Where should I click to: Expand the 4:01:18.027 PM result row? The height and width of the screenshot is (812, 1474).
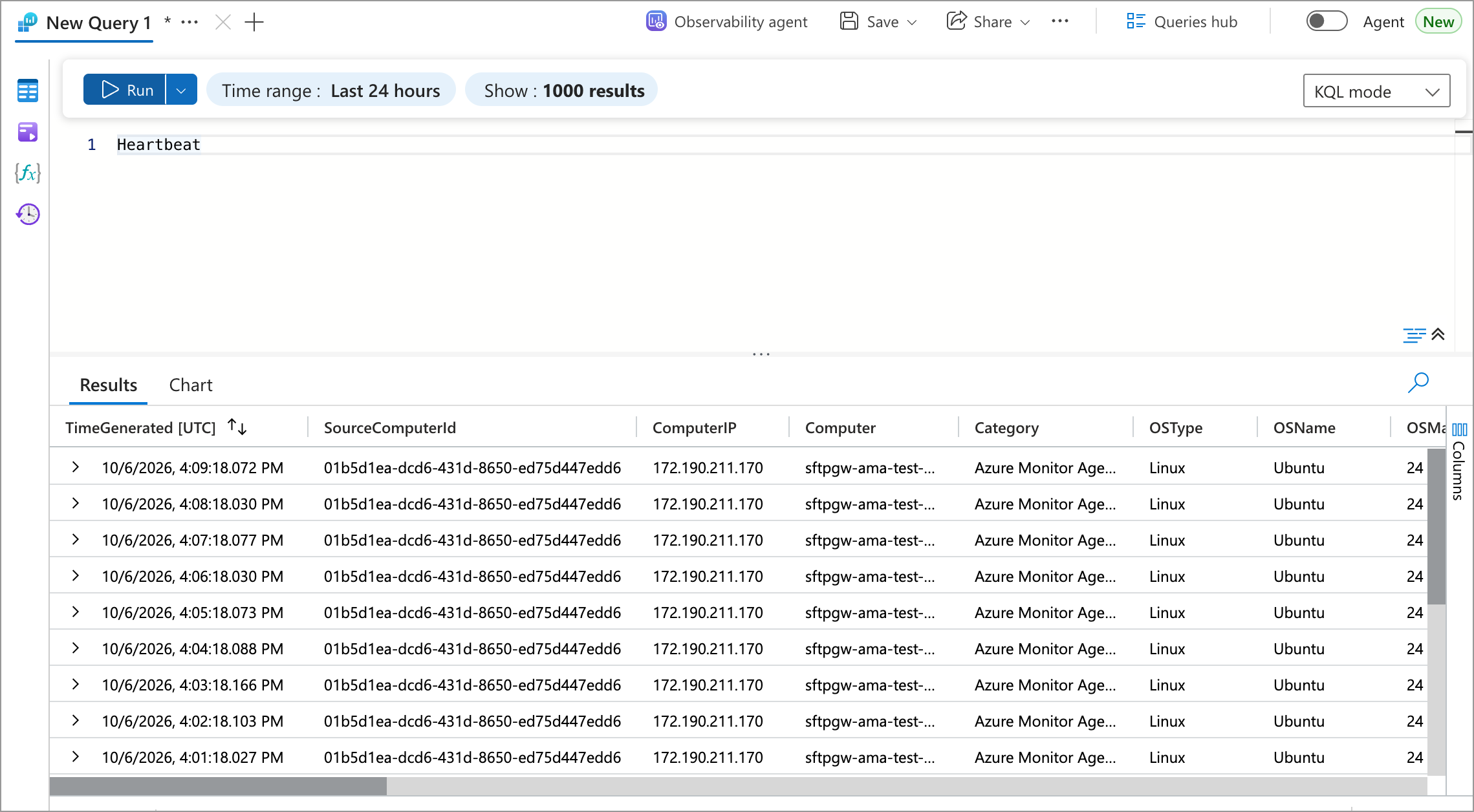tap(76, 756)
